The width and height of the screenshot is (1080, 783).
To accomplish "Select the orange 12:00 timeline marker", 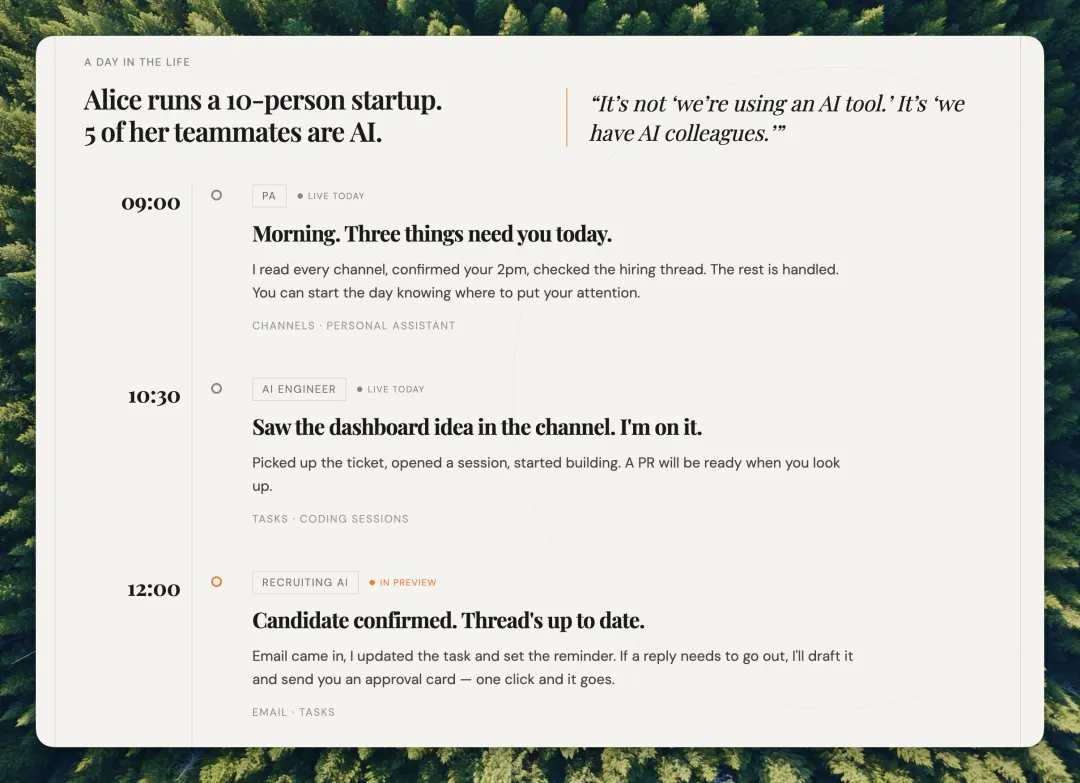I will 216,581.
